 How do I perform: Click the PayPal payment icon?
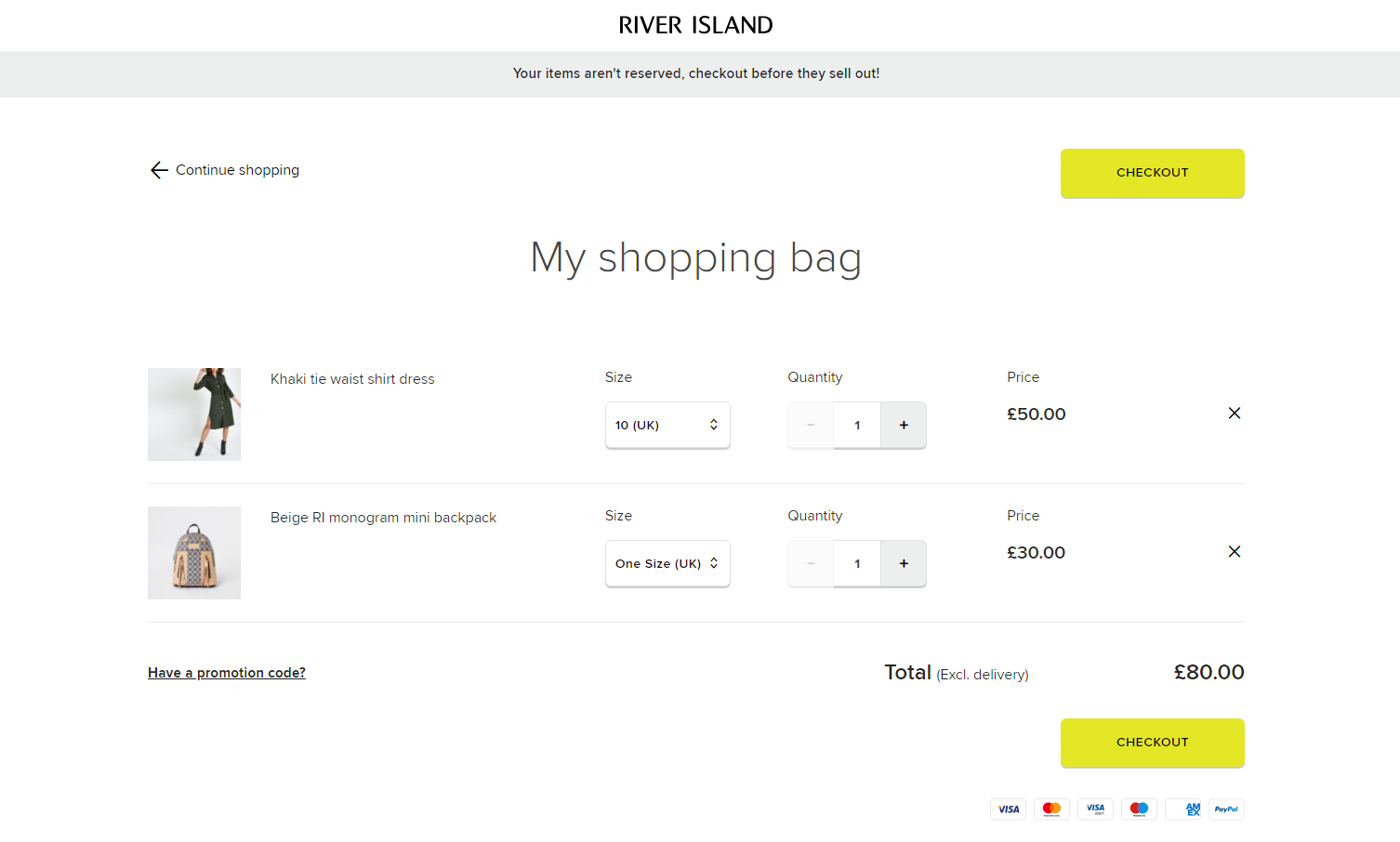point(1226,809)
